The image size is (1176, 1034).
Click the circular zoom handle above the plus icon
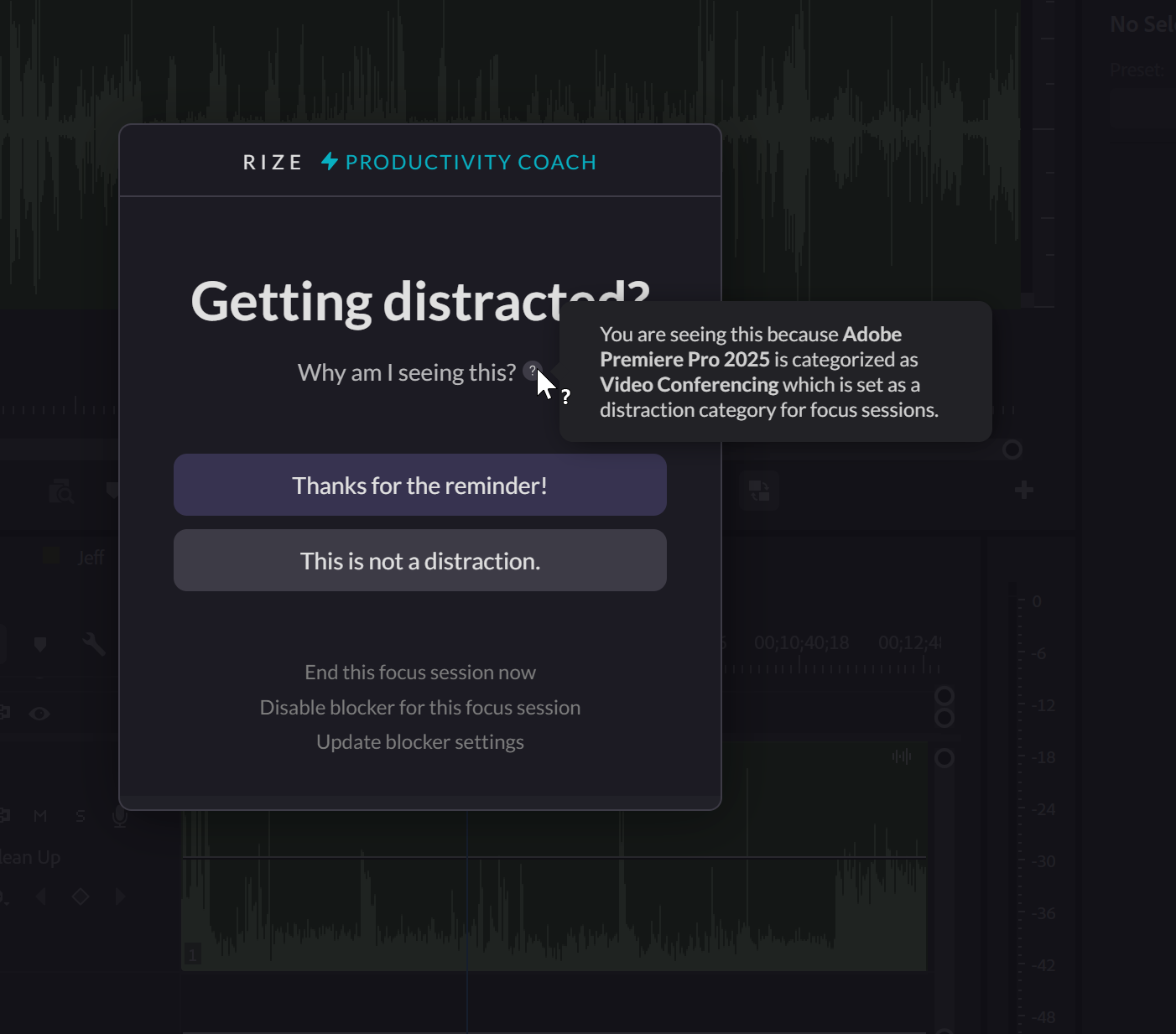pos(1012,449)
